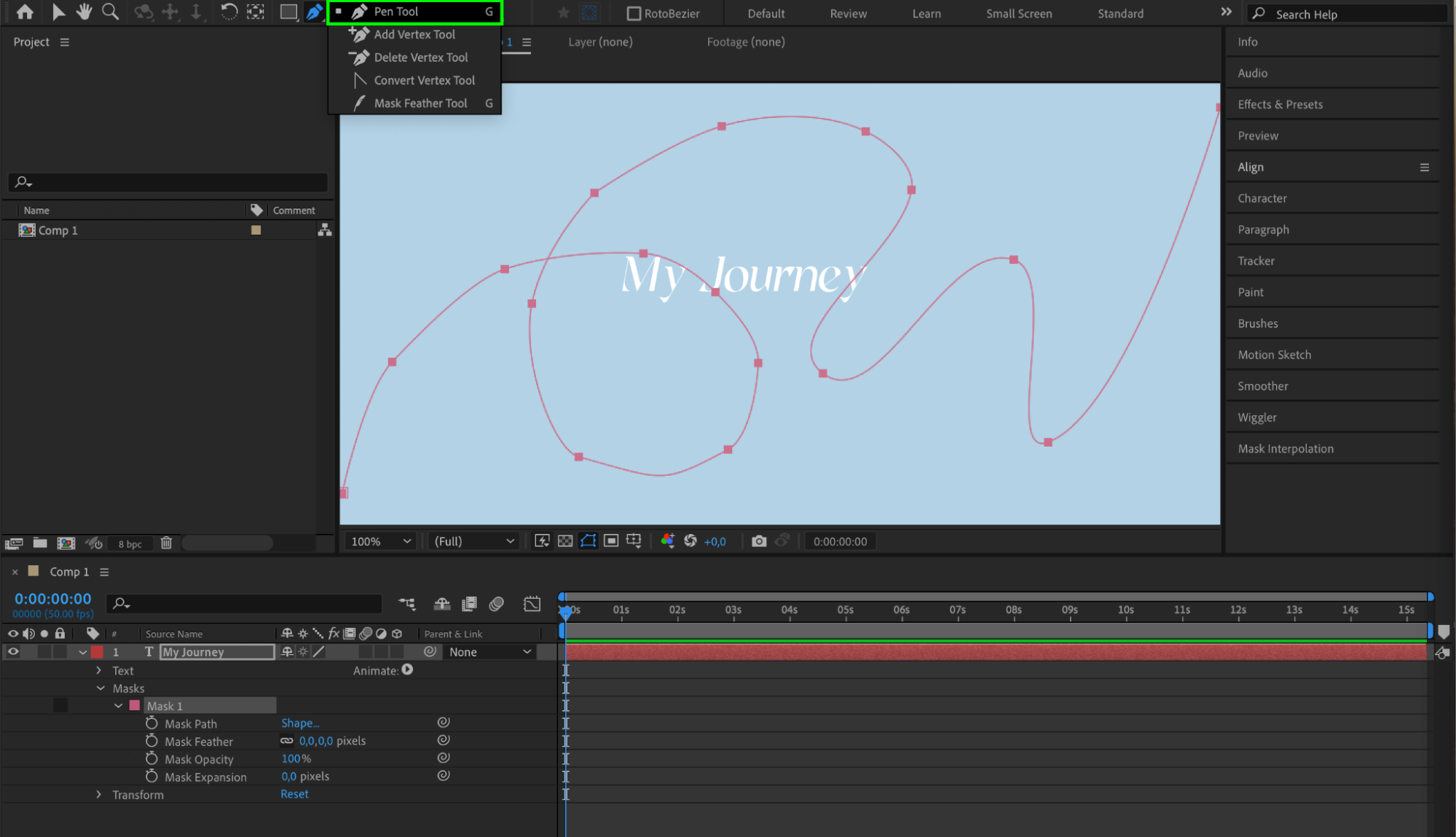Open the Parent None dropdown
1456x837 pixels.
pos(489,652)
